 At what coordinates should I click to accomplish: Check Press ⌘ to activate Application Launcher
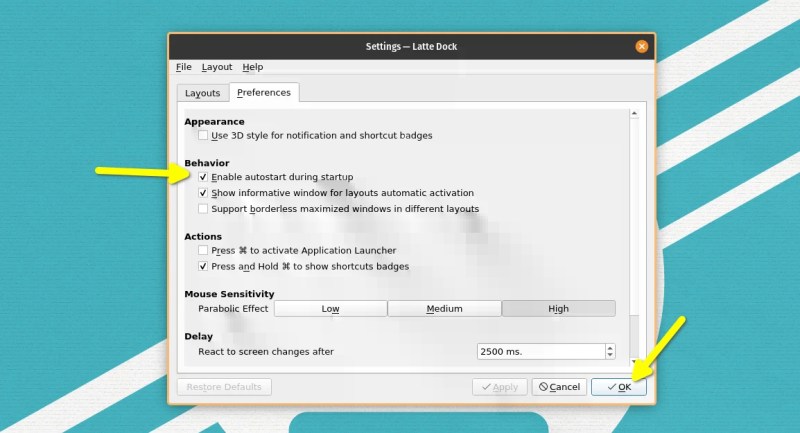tap(203, 250)
